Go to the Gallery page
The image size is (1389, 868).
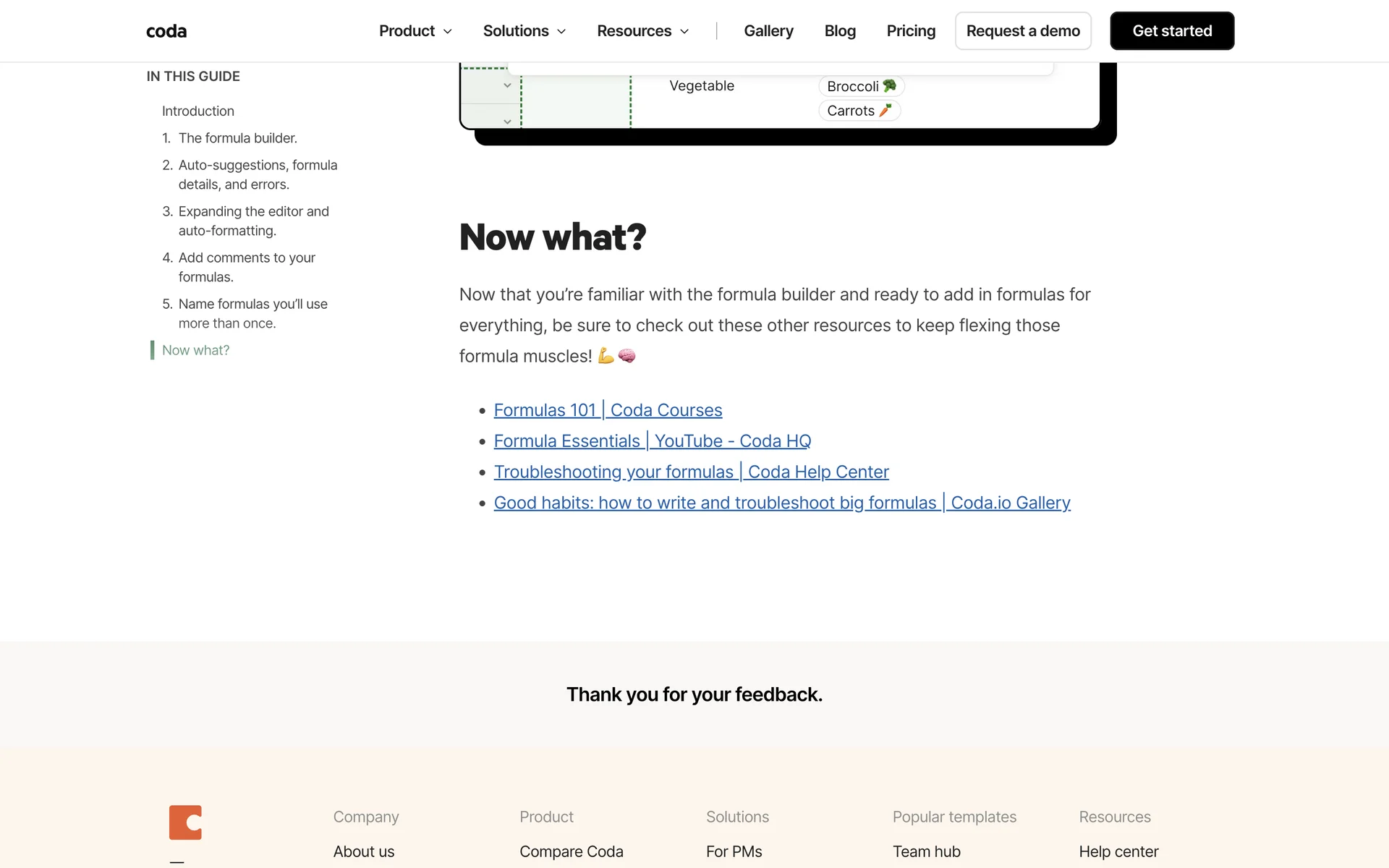tap(768, 31)
